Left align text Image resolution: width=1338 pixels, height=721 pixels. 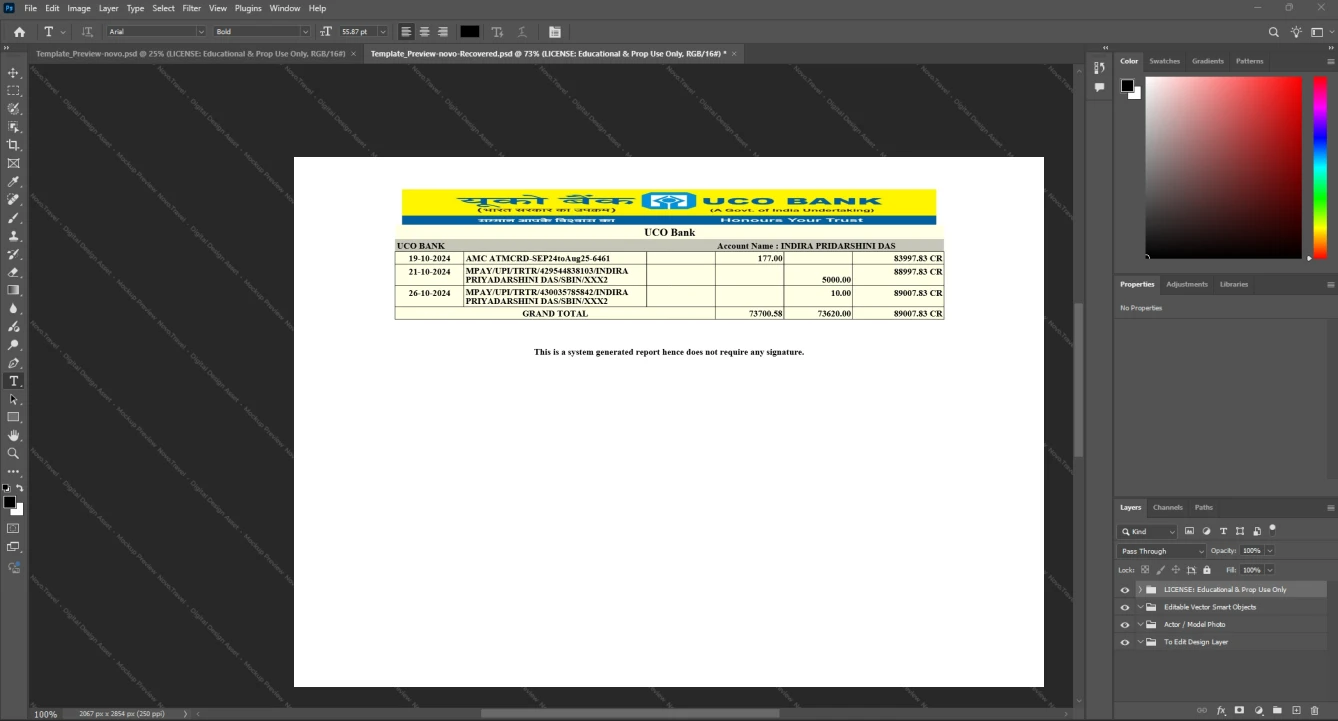tap(406, 32)
